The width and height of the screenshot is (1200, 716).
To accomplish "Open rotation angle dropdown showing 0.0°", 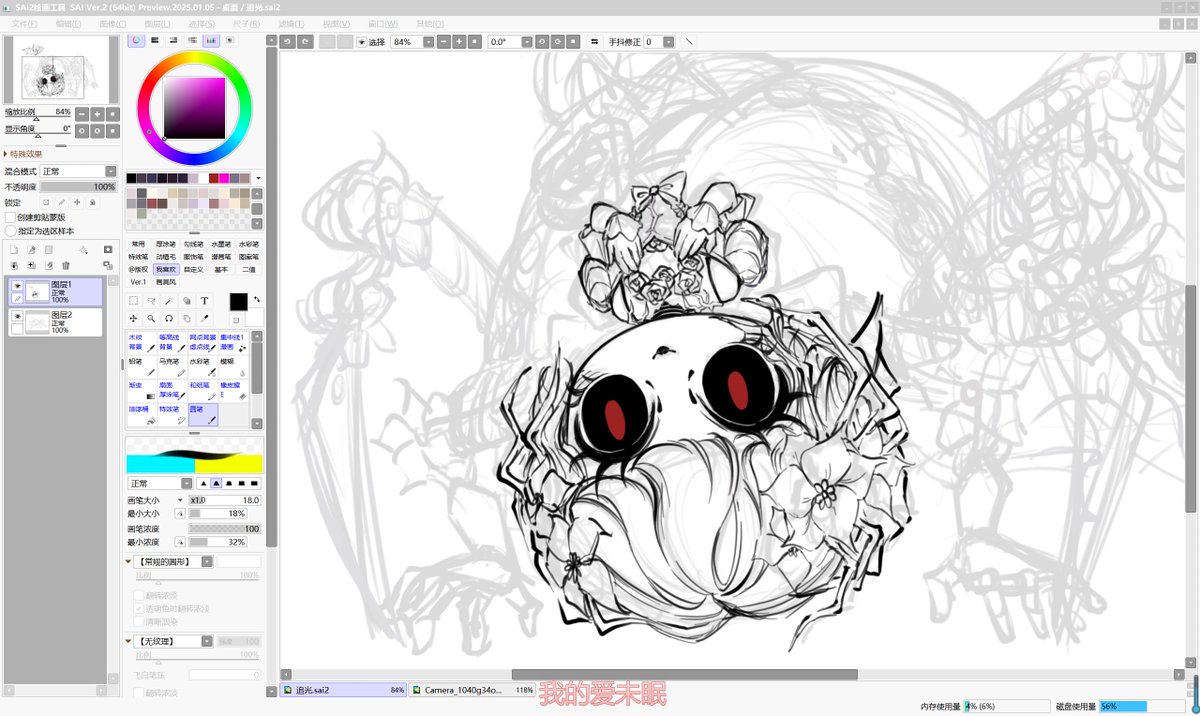I will pyautogui.click(x=527, y=42).
